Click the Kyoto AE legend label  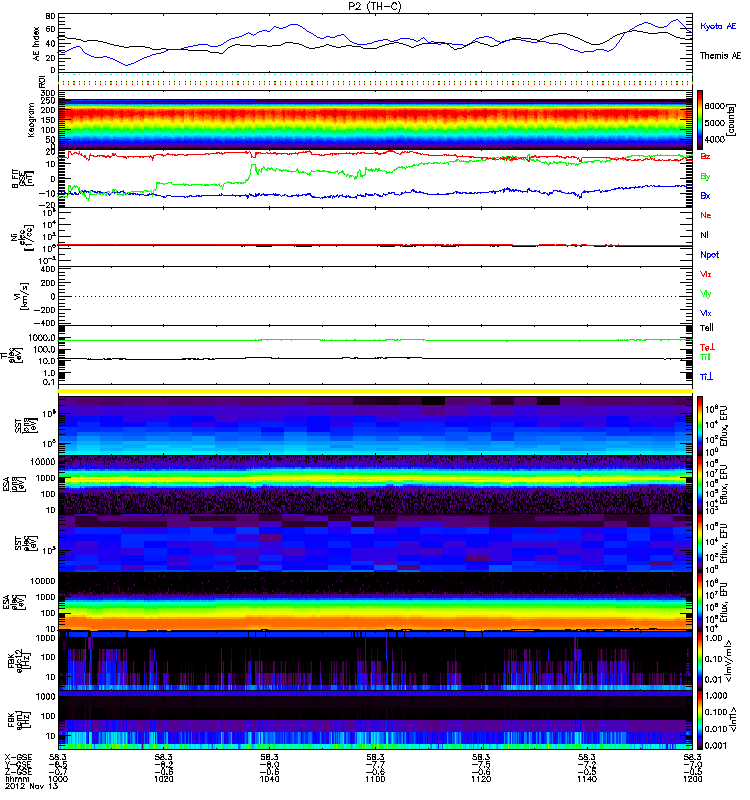pos(718,26)
